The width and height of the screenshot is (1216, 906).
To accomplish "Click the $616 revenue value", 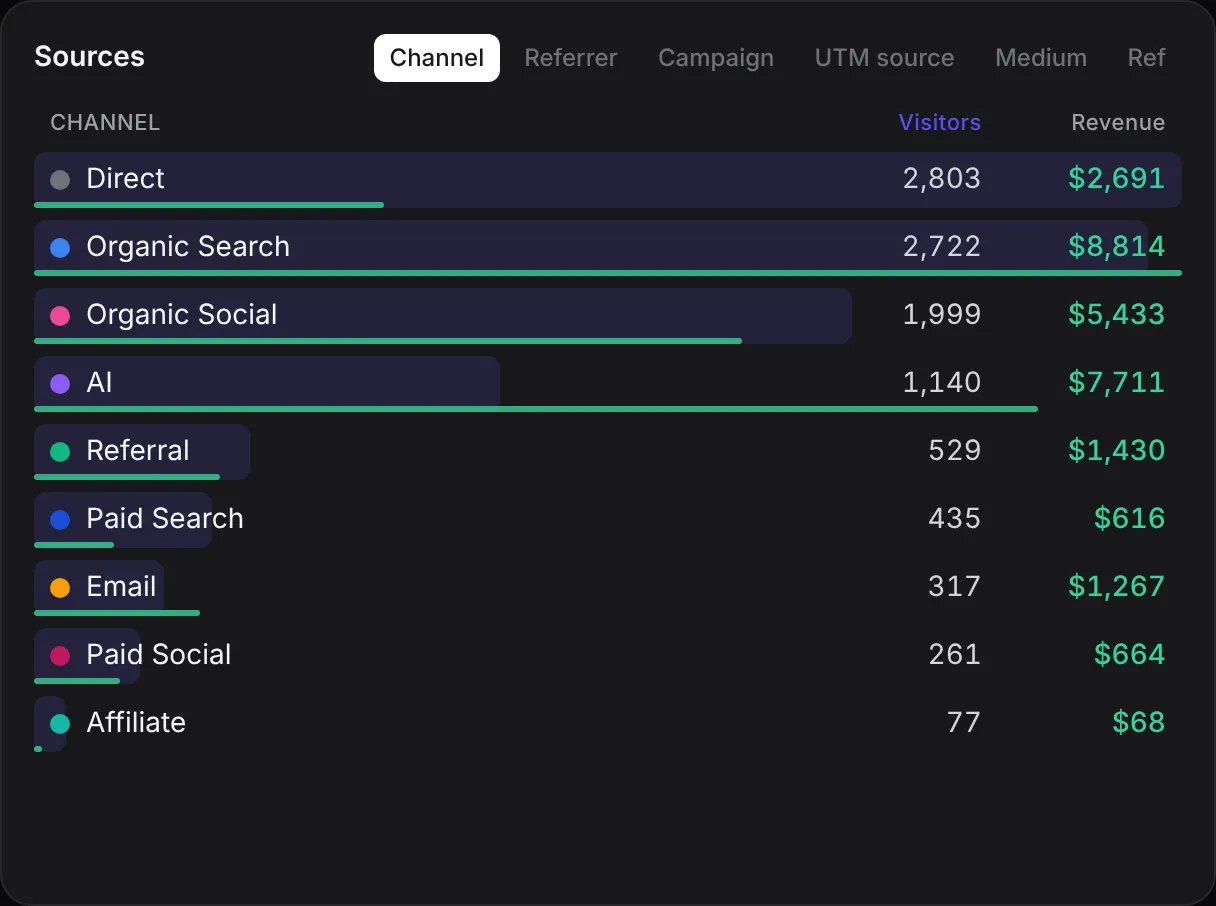I will [x=1129, y=519].
